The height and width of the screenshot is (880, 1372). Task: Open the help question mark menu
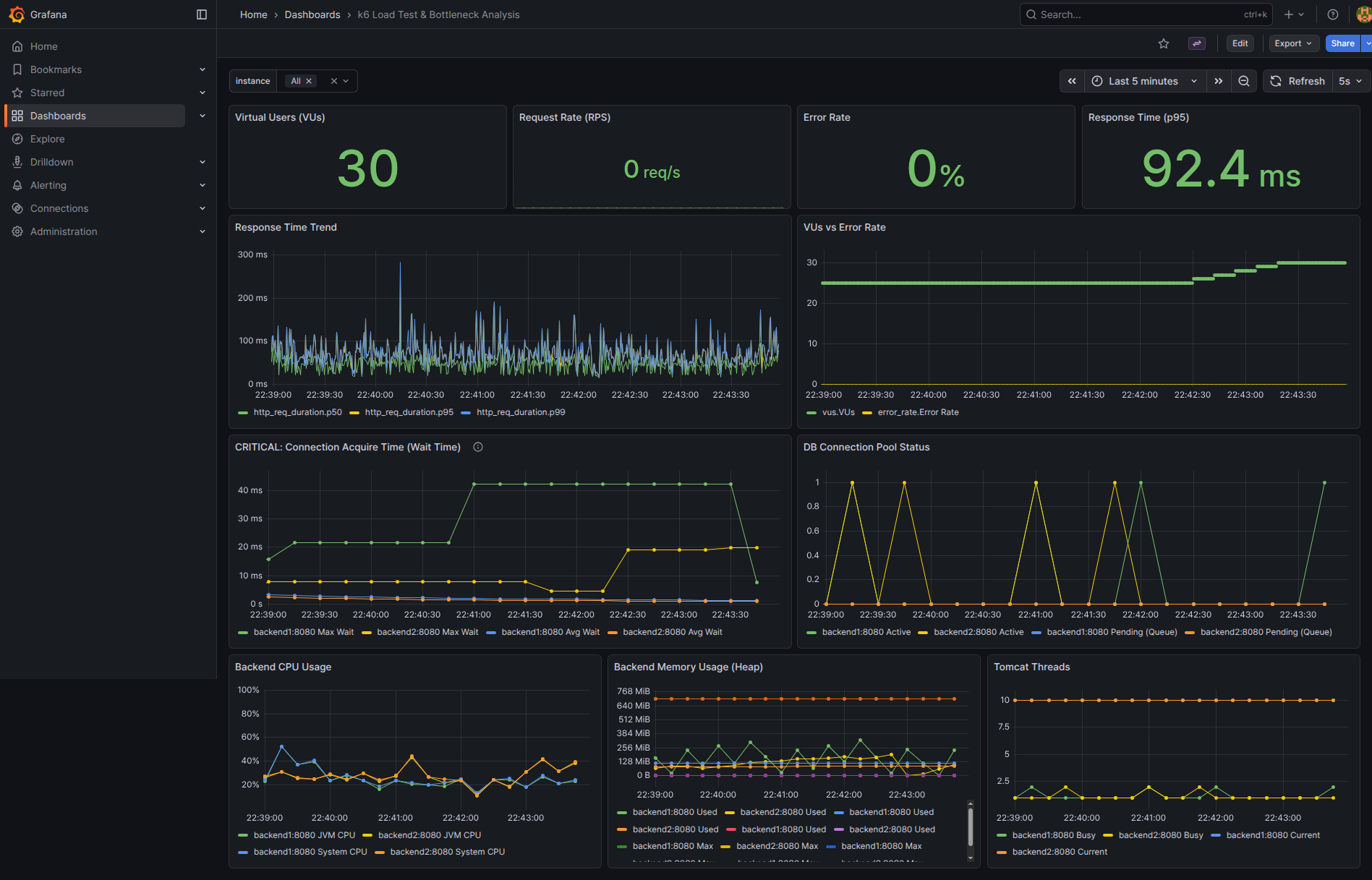click(x=1333, y=14)
